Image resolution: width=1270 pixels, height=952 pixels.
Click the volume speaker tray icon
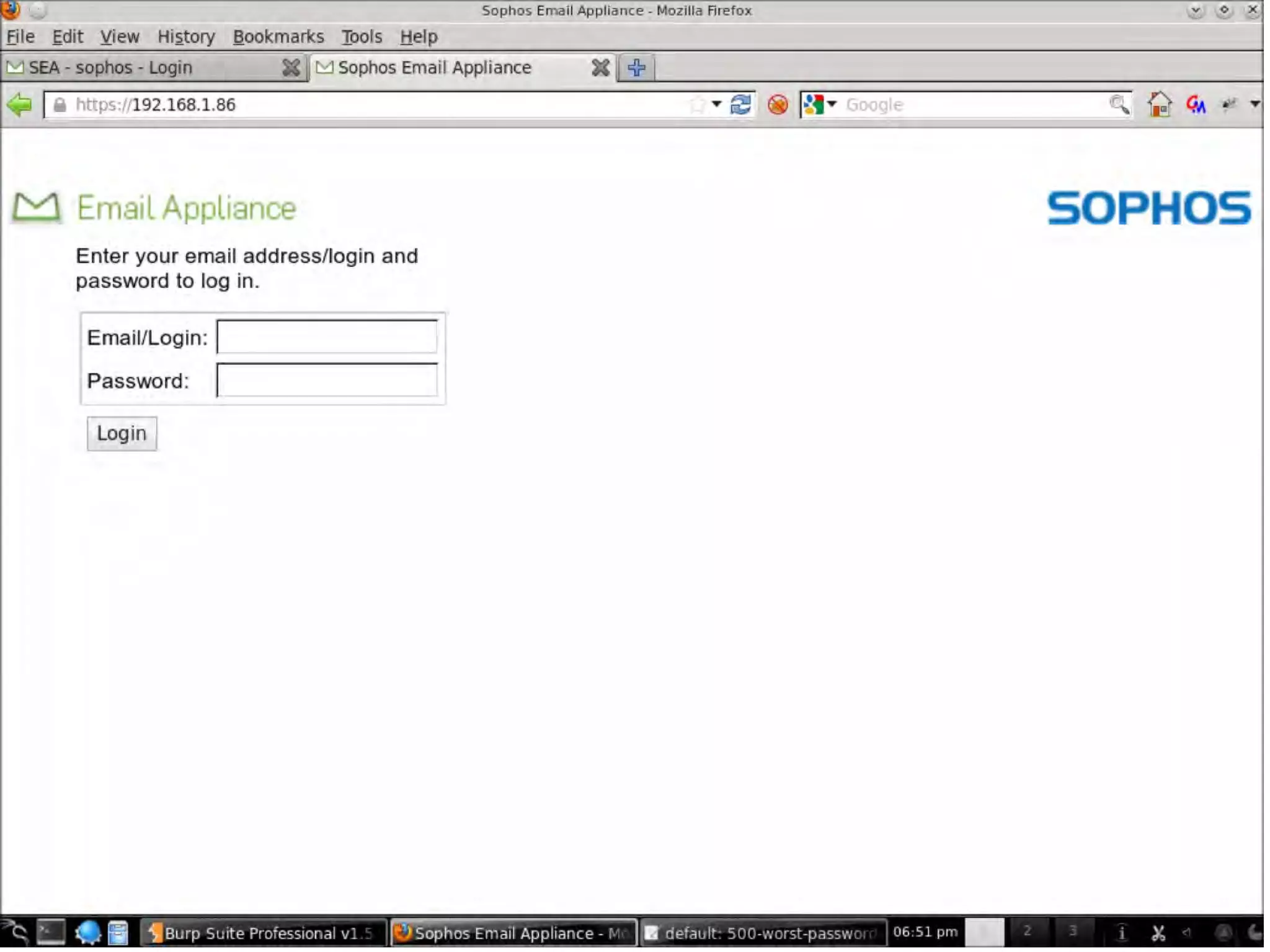pos(1187,932)
